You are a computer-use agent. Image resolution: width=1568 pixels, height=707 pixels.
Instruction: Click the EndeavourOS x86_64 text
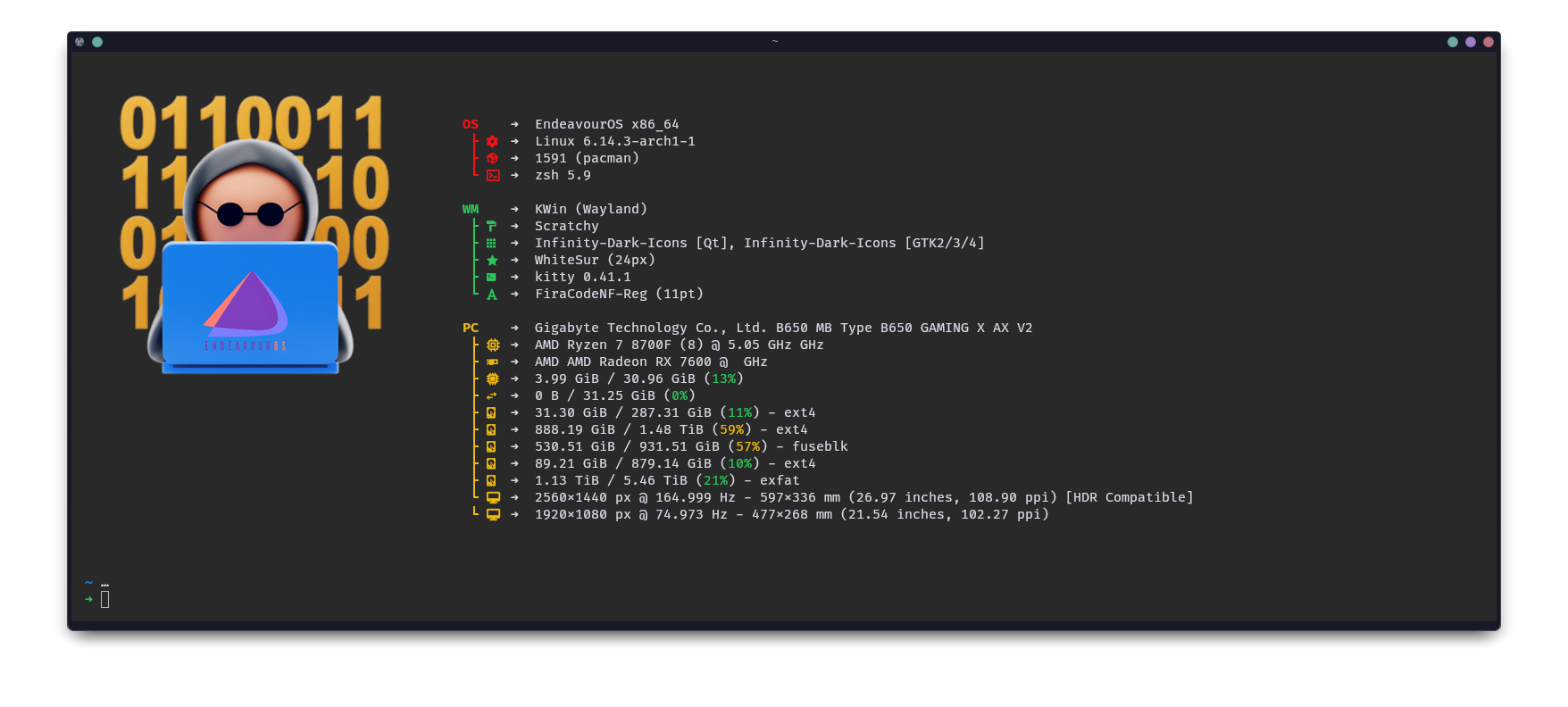click(x=607, y=124)
